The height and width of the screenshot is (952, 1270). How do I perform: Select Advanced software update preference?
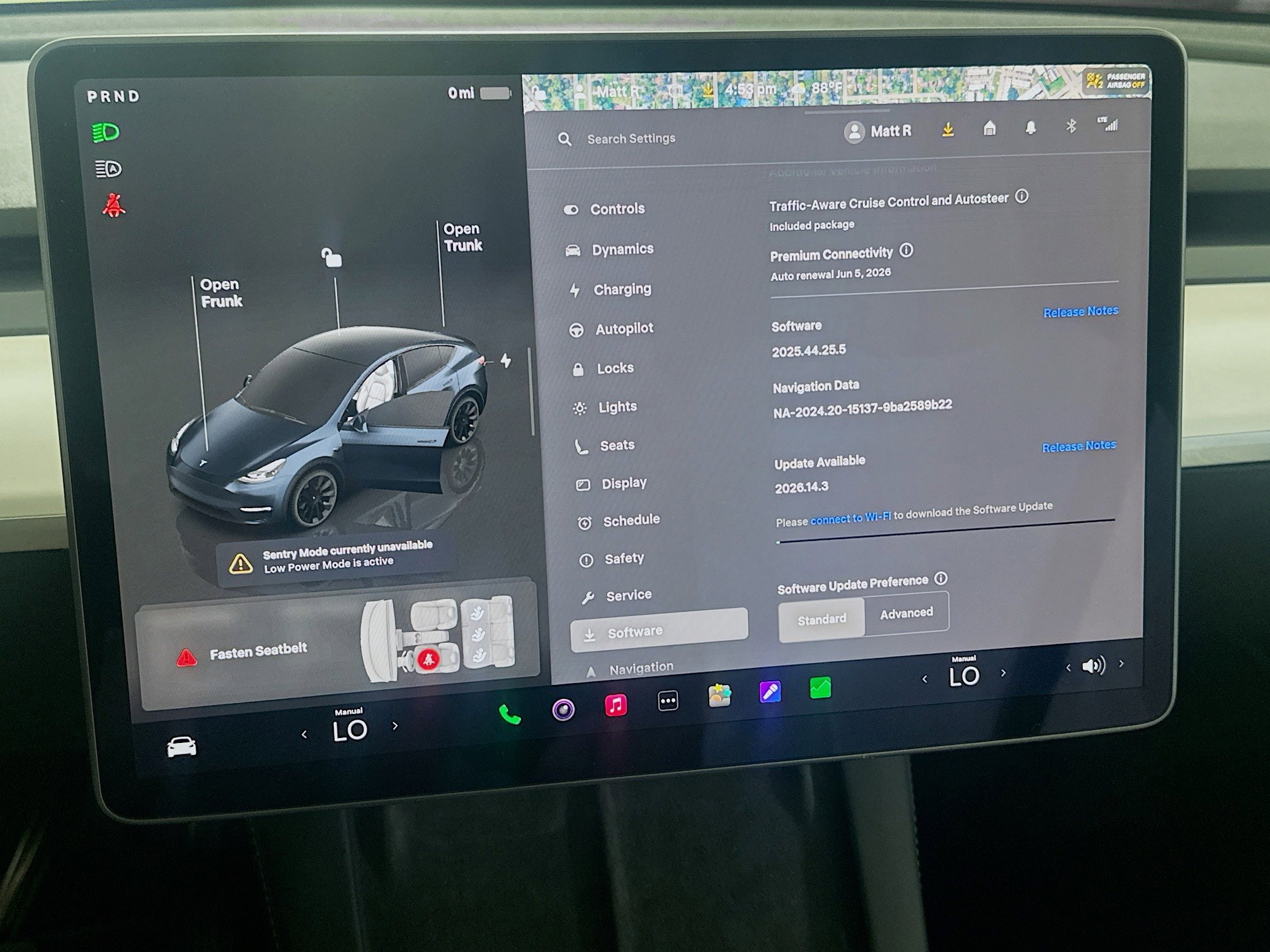pyautogui.click(x=907, y=613)
